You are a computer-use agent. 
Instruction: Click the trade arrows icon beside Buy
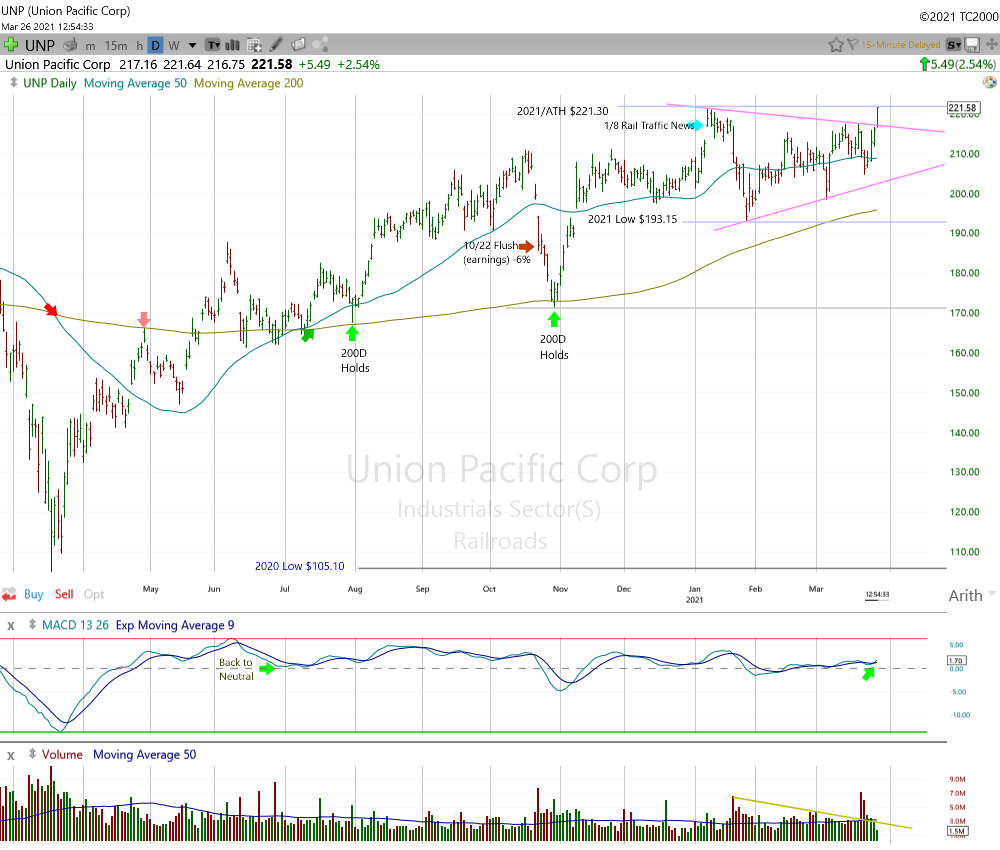[x=9, y=595]
